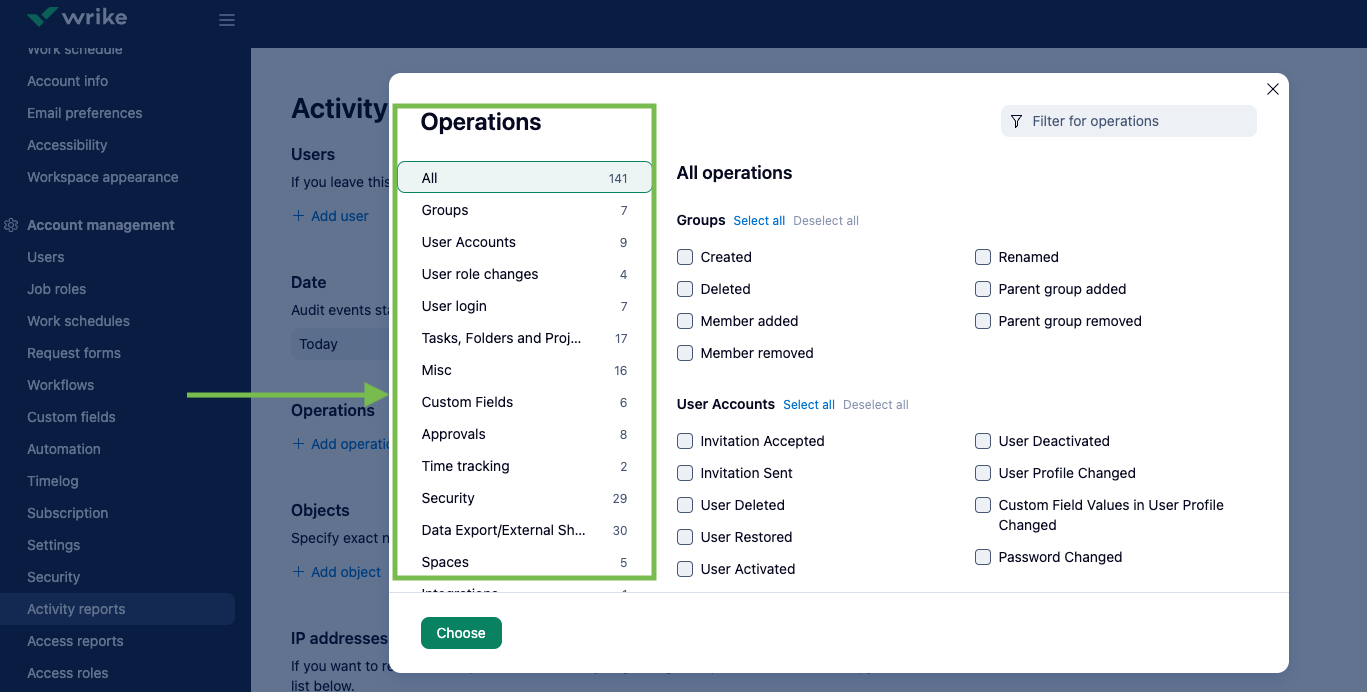Select the User login category
The image size is (1367, 692).
point(525,306)
